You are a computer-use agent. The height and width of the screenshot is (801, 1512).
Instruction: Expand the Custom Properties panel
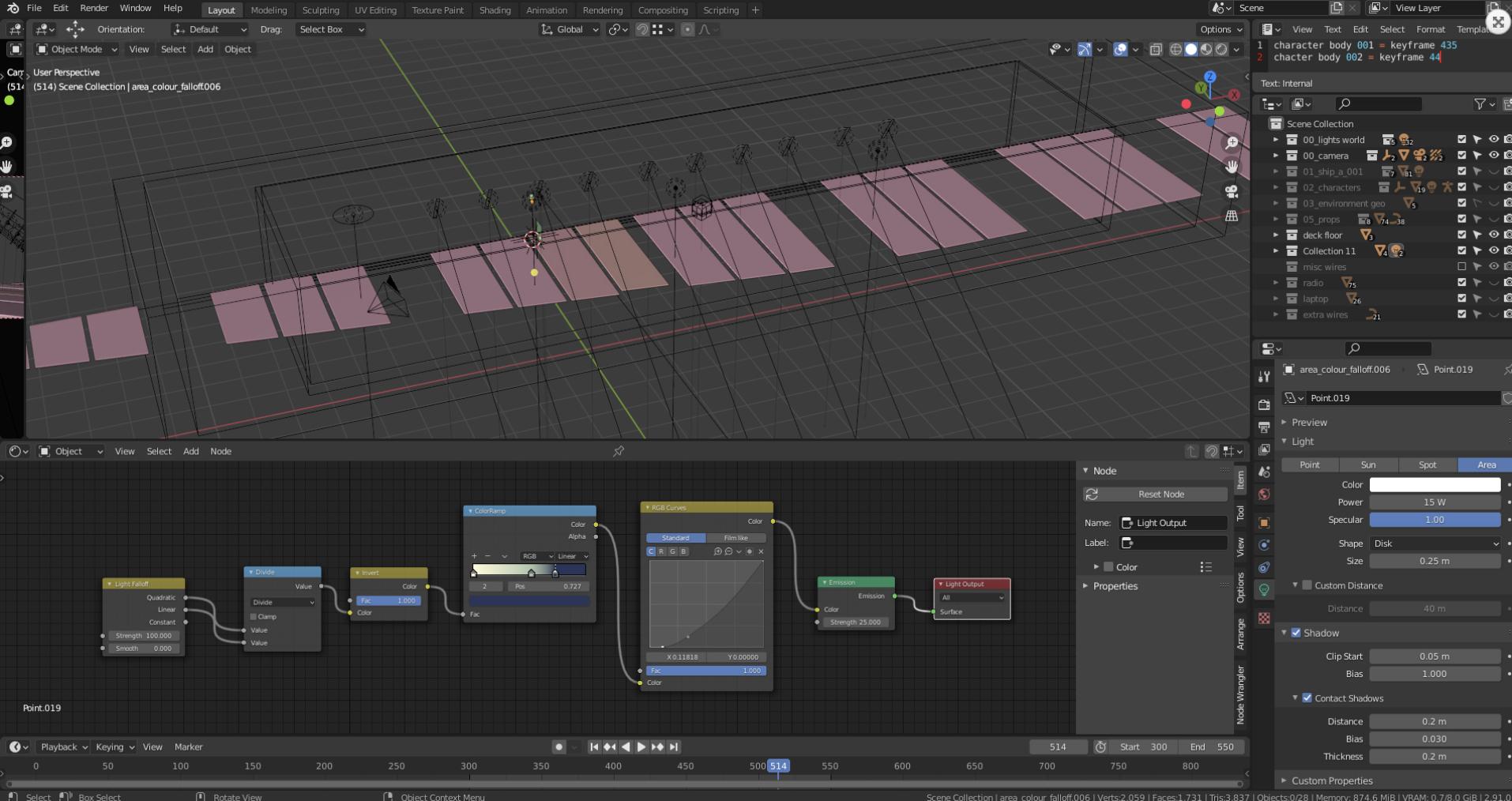pyautogui.click(x=1332, y=780)
